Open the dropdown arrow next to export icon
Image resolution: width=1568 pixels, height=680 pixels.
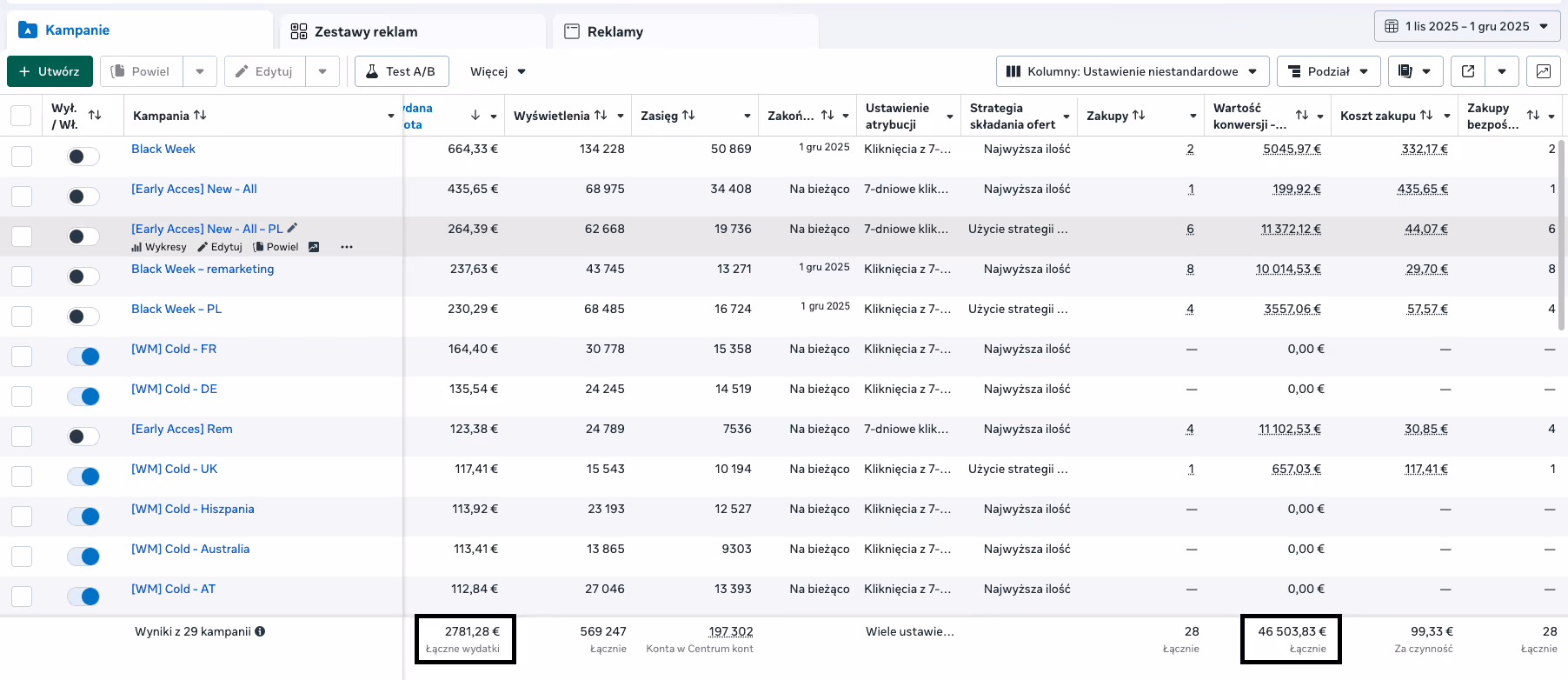point(1502,71)
